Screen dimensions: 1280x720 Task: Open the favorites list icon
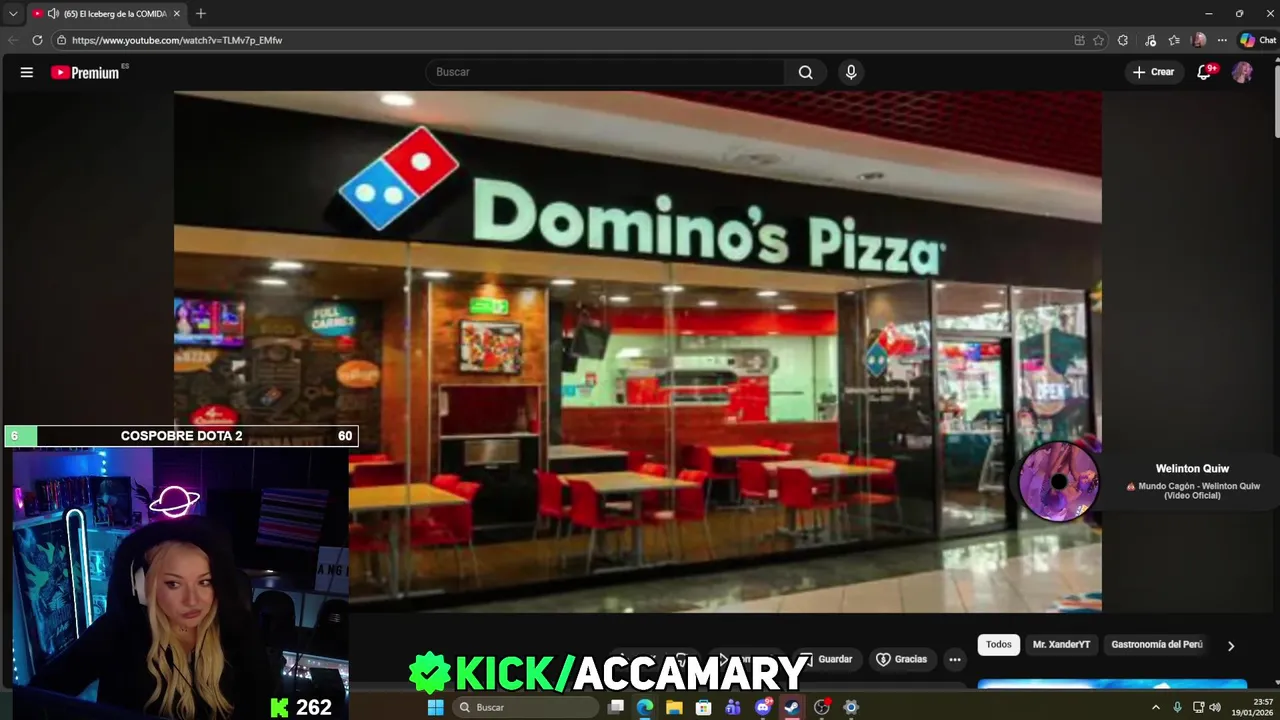point(1174,40)
